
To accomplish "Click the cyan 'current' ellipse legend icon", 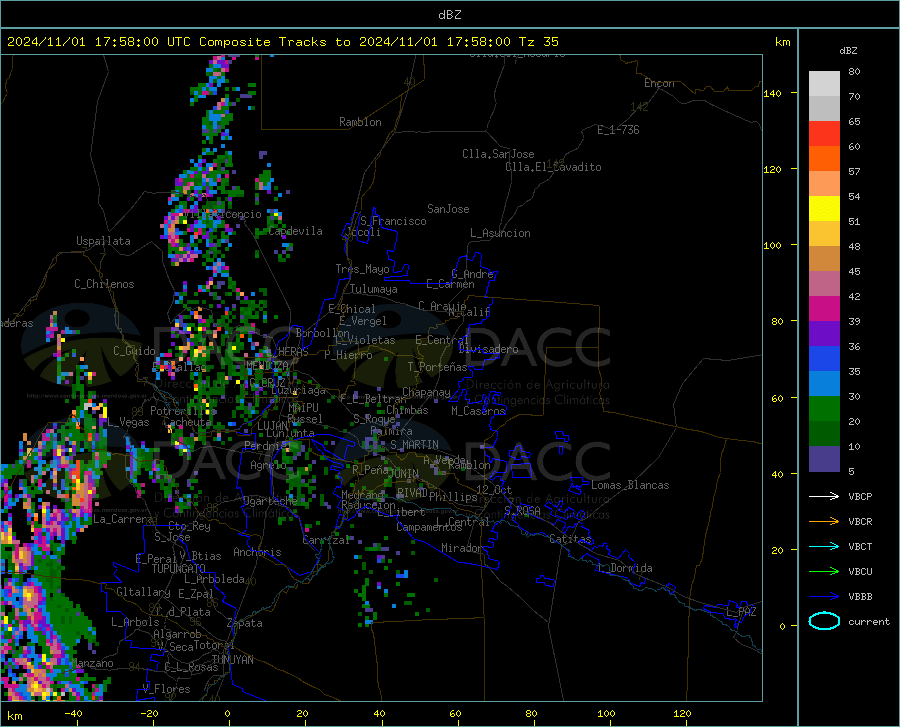I will 824,621.
